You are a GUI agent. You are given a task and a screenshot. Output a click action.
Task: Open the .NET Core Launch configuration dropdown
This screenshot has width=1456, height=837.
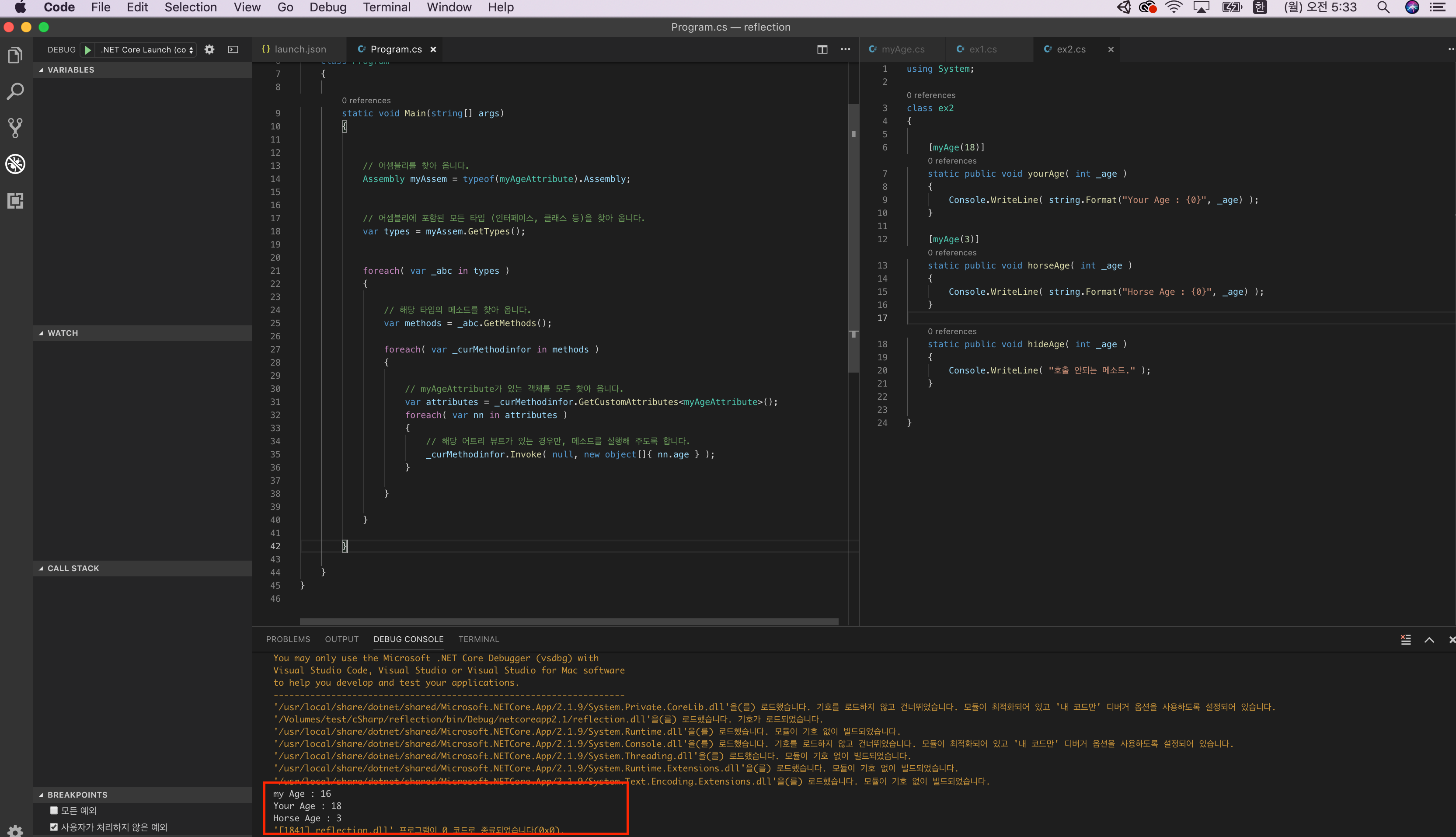[x=147, y=50]
